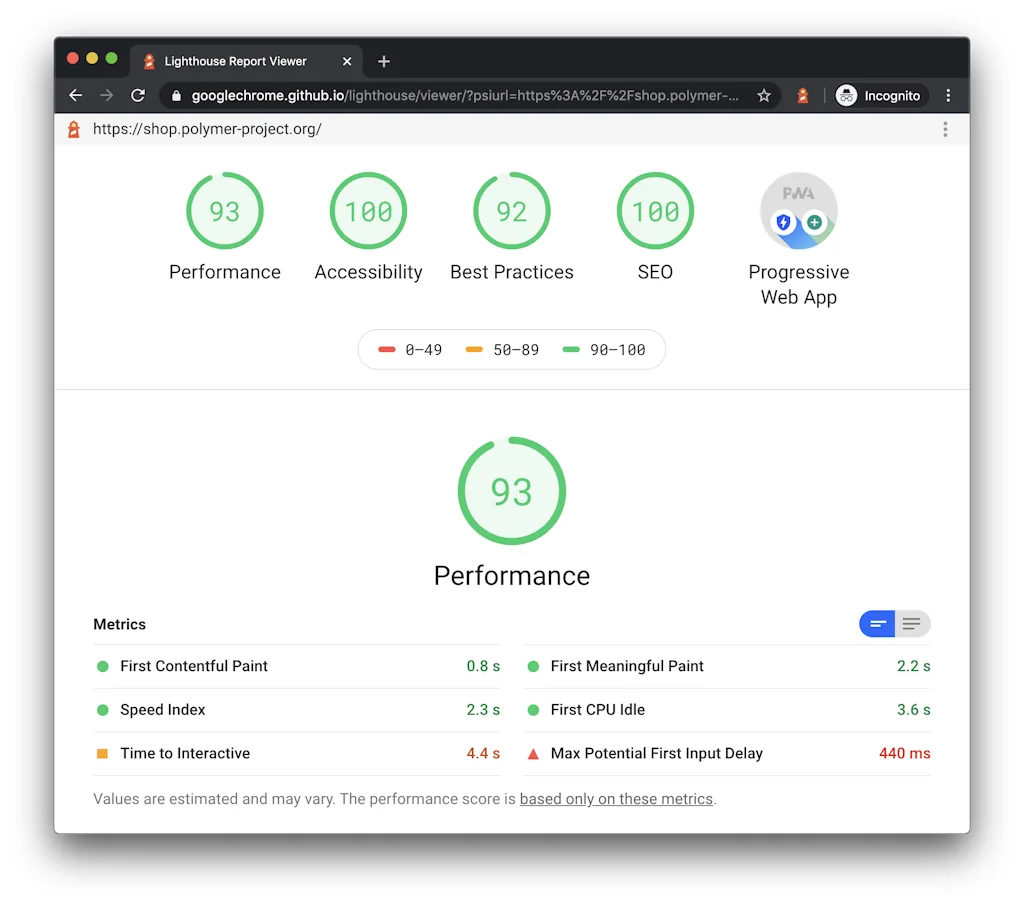This screenshot has height=905, width=1024.
Task: Open Chrome's three-dot menu
Action: click(x=948, y=96)
